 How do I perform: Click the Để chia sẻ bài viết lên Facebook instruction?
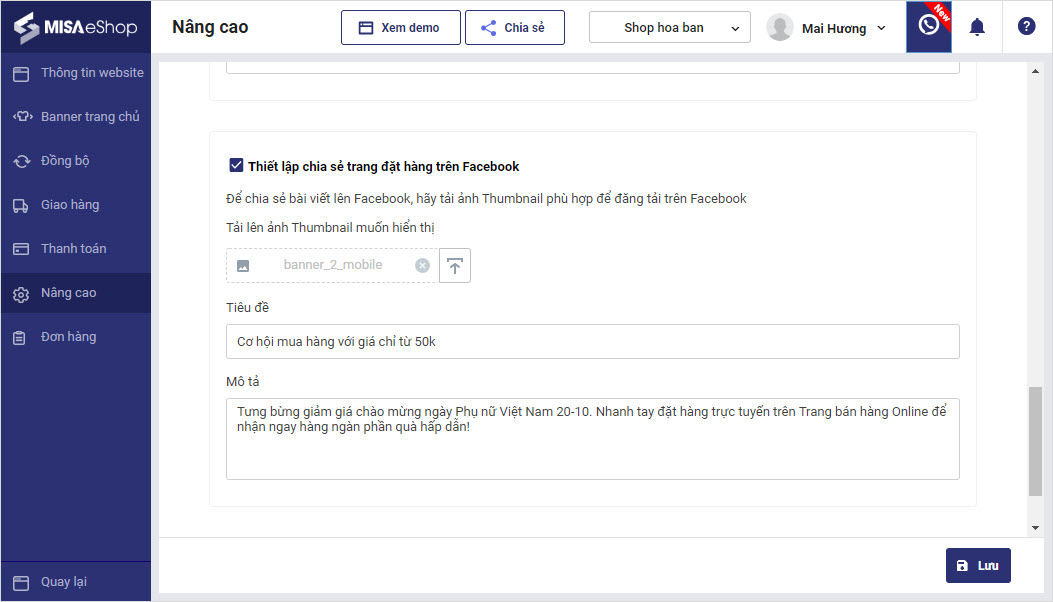coord(486,198)
